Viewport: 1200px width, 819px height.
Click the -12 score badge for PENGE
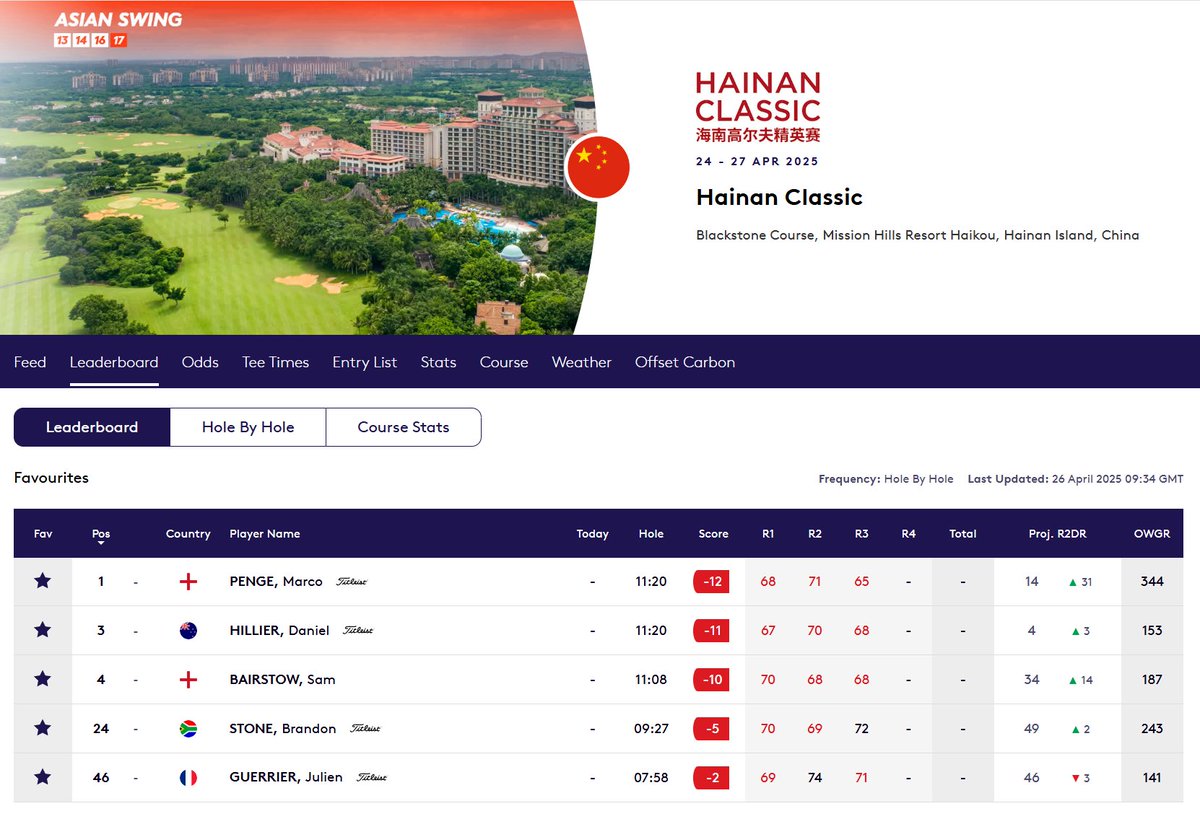coord(712,581)
